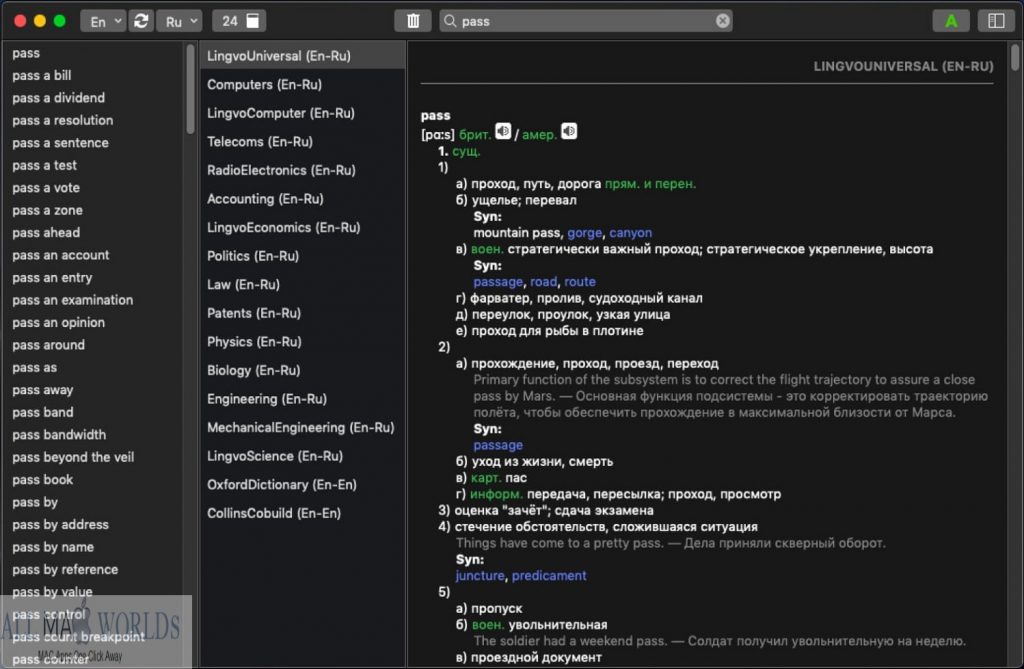This screenshot has height=669, width=1024.
Task: Select LingvoUniversal (En-Ru) dictionary
Action: tap(302, 56)
